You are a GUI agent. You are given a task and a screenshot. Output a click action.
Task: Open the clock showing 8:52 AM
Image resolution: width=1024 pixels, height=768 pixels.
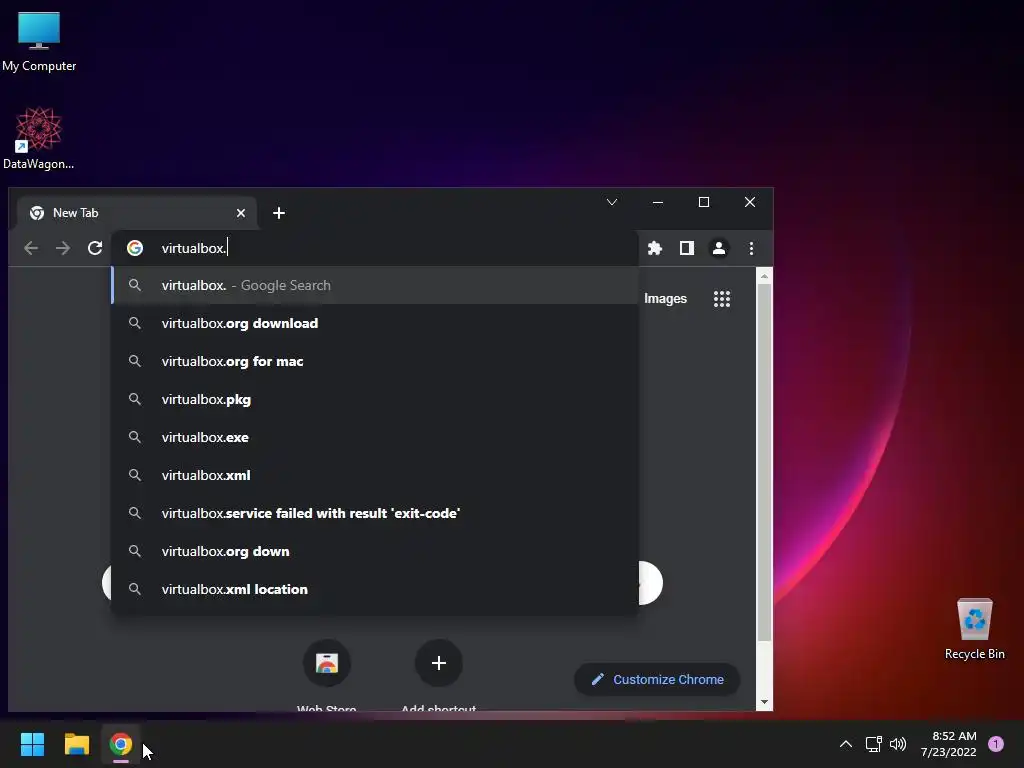point(949,744)
